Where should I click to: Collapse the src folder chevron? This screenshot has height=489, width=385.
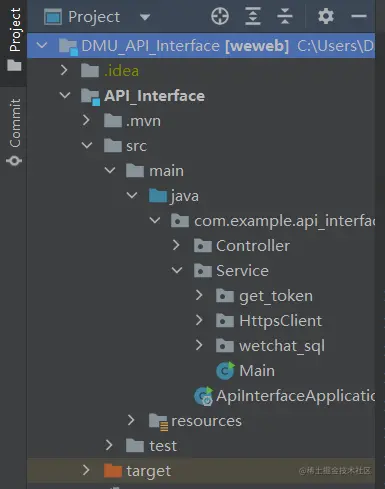point(87,145)
